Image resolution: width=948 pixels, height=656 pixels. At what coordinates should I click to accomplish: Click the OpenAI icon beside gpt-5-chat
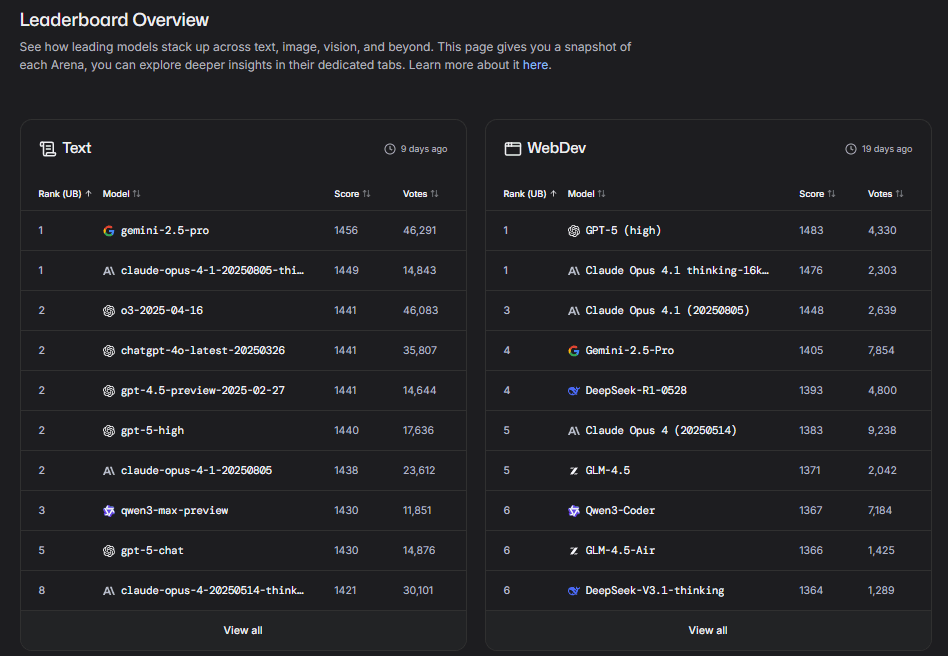click(x=109, y=551)
